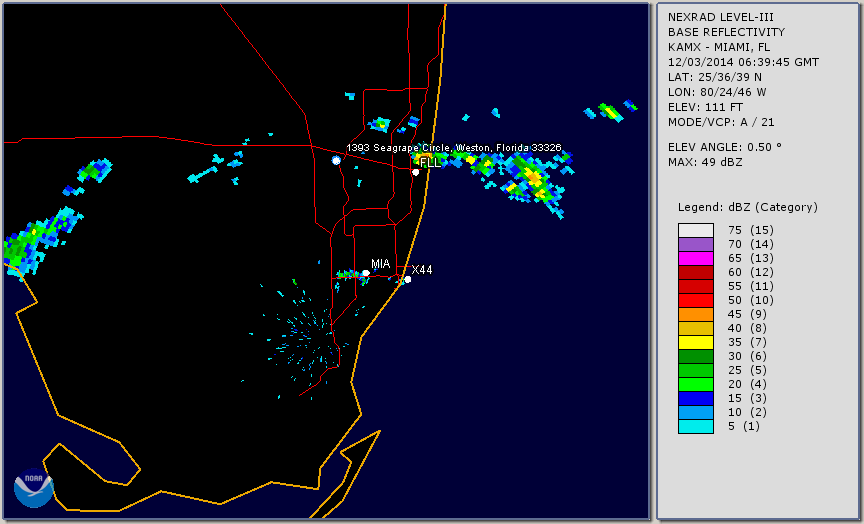Select the 40 dBZ gold swatch
Image resolution: width=864 pixels, height=524 pixels.
tap(696, 328)
